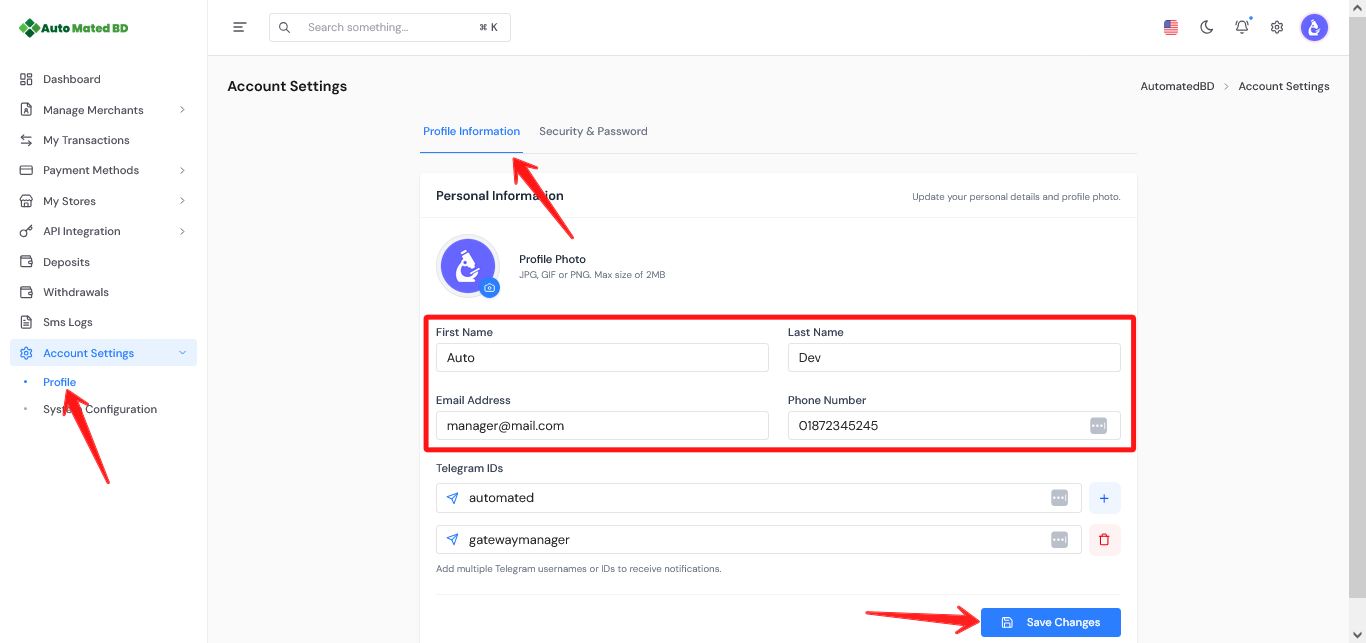Click the Telegram icon beside automated username

452,497
